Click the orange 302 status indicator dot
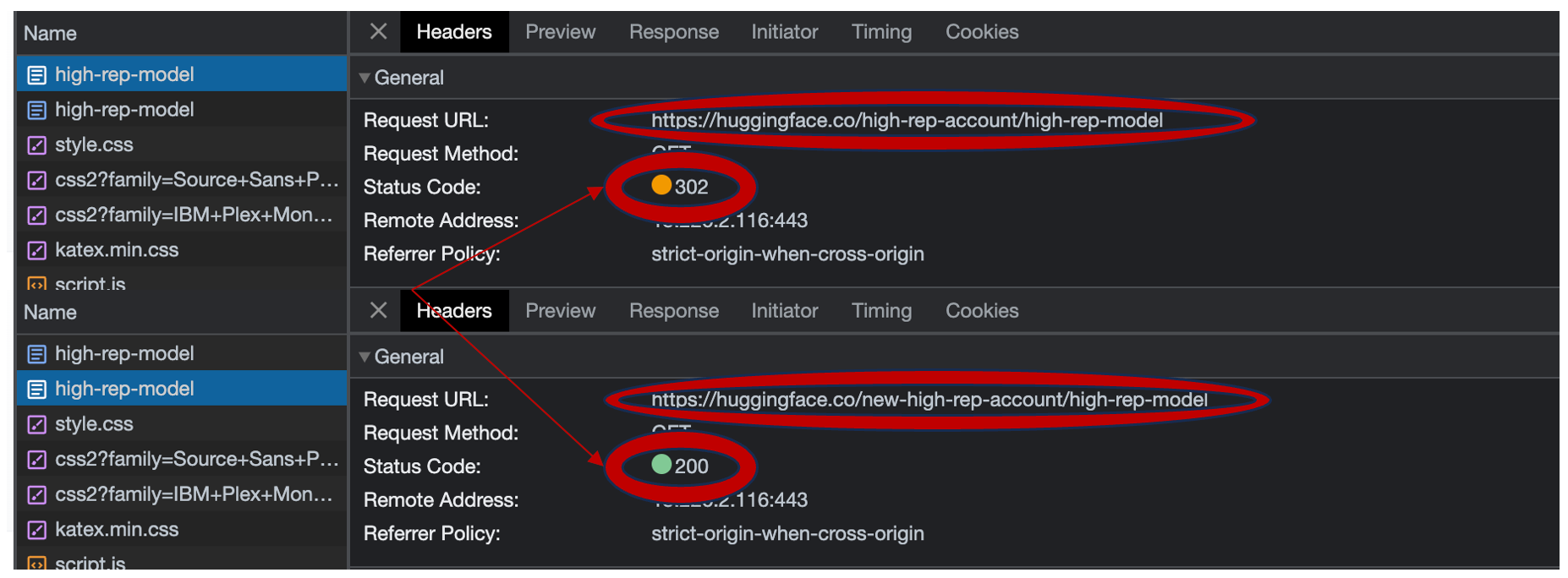This screenshot has height=578, width=1568. click(663, 185)
